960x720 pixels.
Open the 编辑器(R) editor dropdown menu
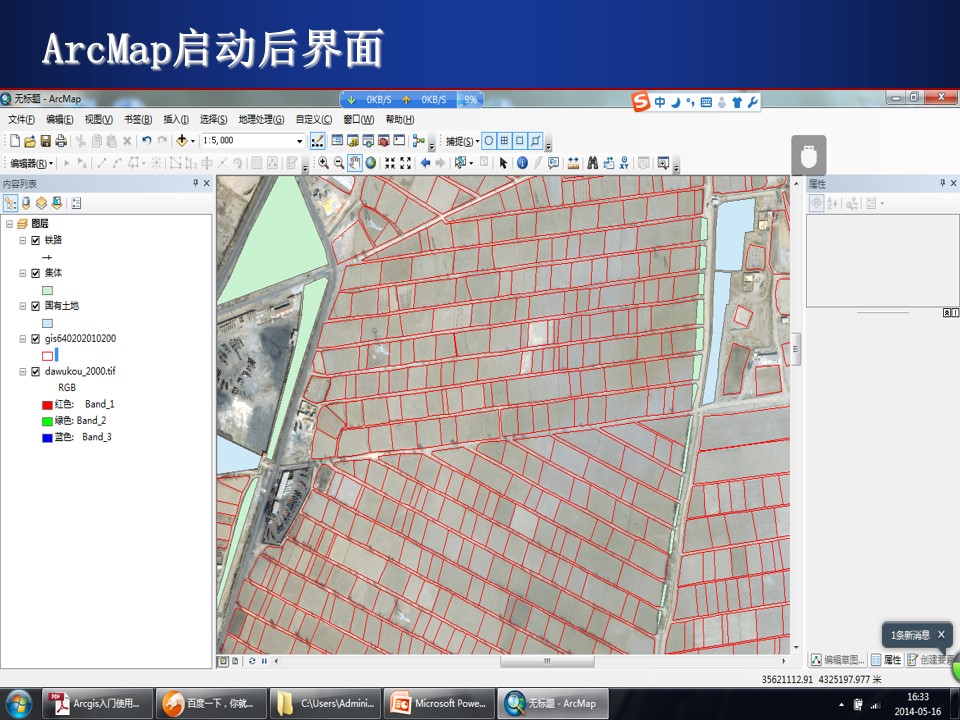coord(32,163)
